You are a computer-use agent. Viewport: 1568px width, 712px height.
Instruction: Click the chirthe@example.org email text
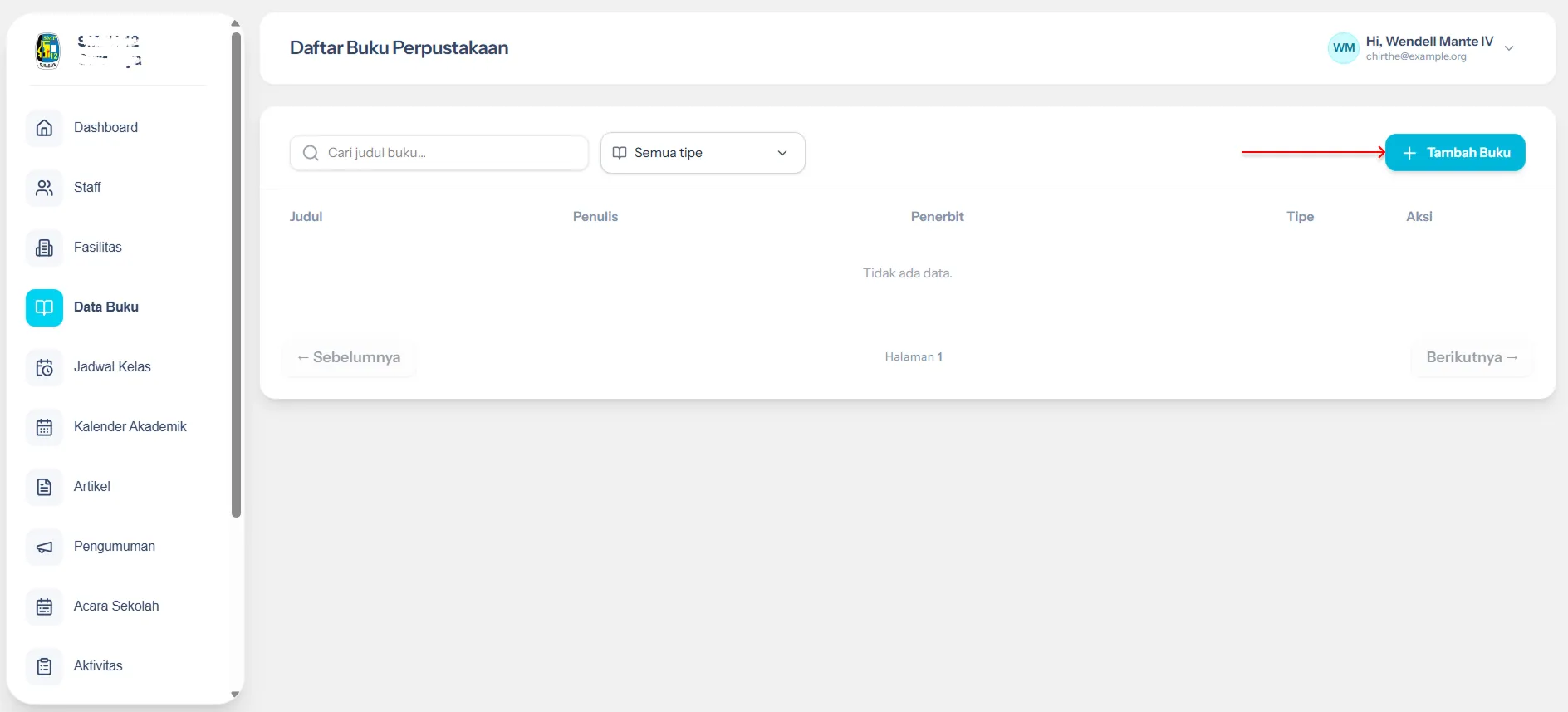[x=1416, y=56]
